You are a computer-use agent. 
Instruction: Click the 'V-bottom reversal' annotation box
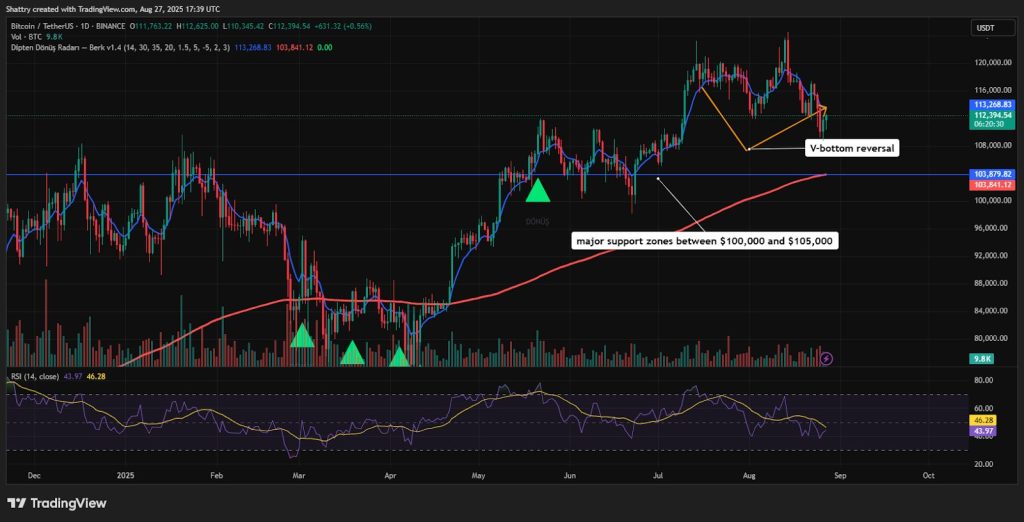(x=851, y=148)
